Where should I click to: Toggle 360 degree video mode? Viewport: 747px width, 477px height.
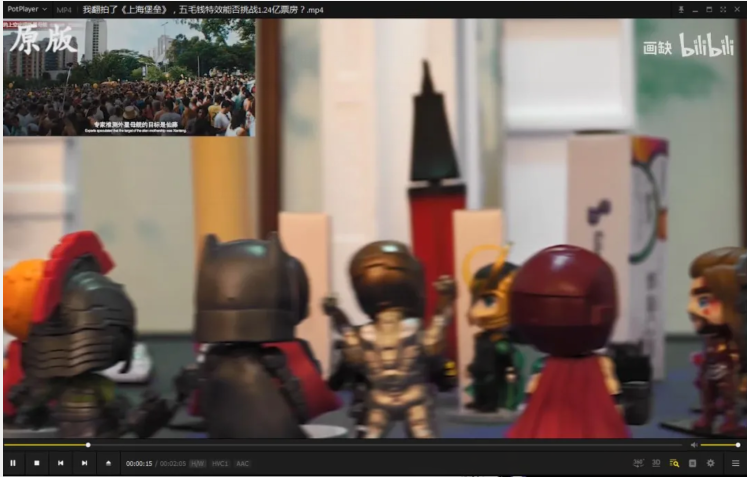point(638,463)
